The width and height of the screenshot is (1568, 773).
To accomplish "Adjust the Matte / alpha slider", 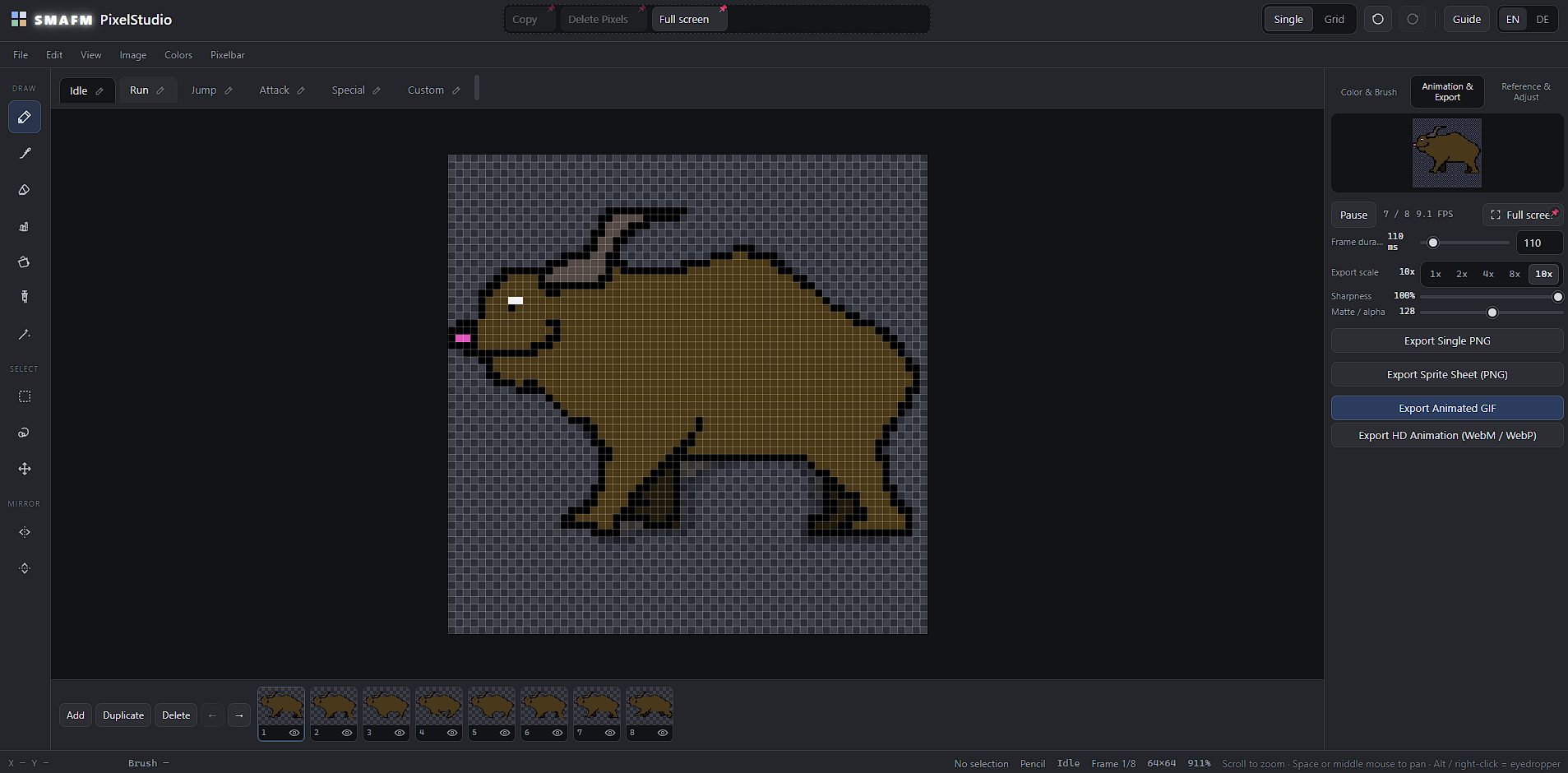I will coord(1492,312).
